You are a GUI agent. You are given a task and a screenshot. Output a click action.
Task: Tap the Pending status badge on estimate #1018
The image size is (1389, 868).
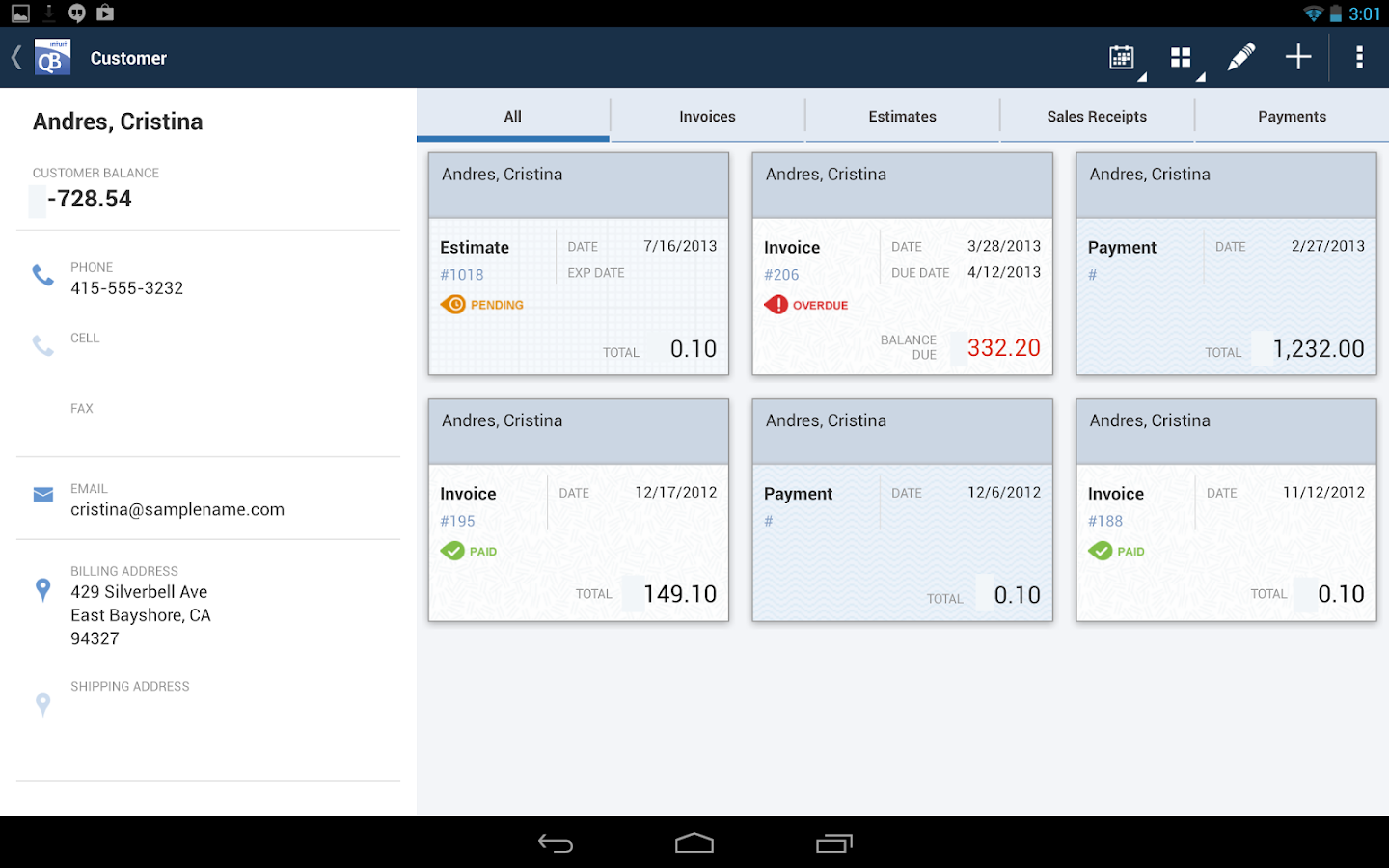tap(481, 304)
